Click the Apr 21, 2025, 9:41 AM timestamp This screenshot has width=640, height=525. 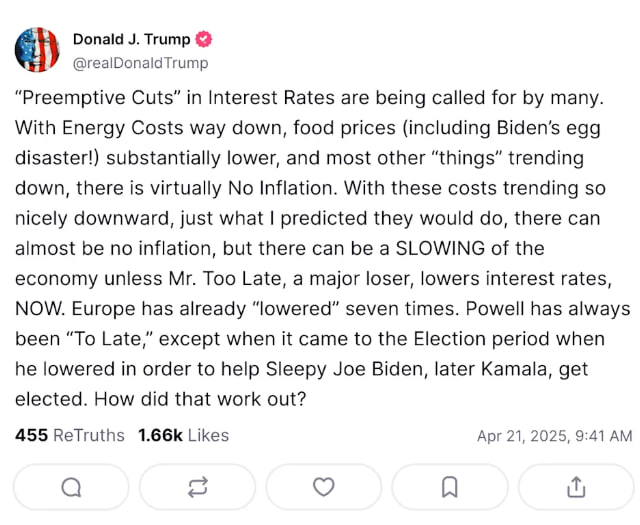click(554, 436)
